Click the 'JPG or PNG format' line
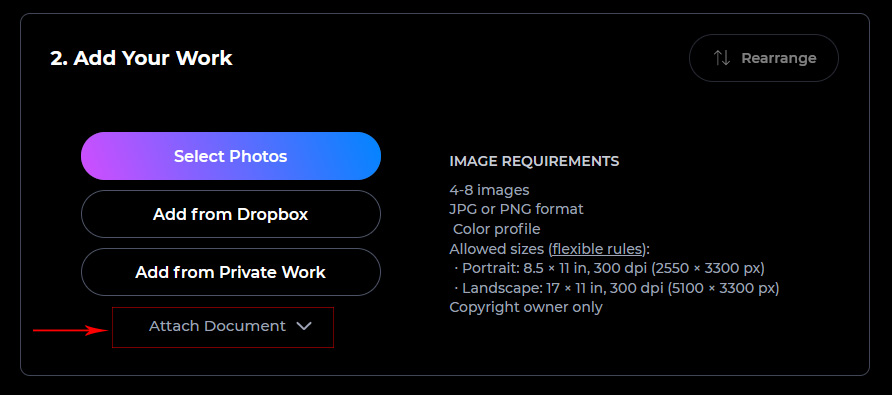Screen dimensions: 892x395 517,209
